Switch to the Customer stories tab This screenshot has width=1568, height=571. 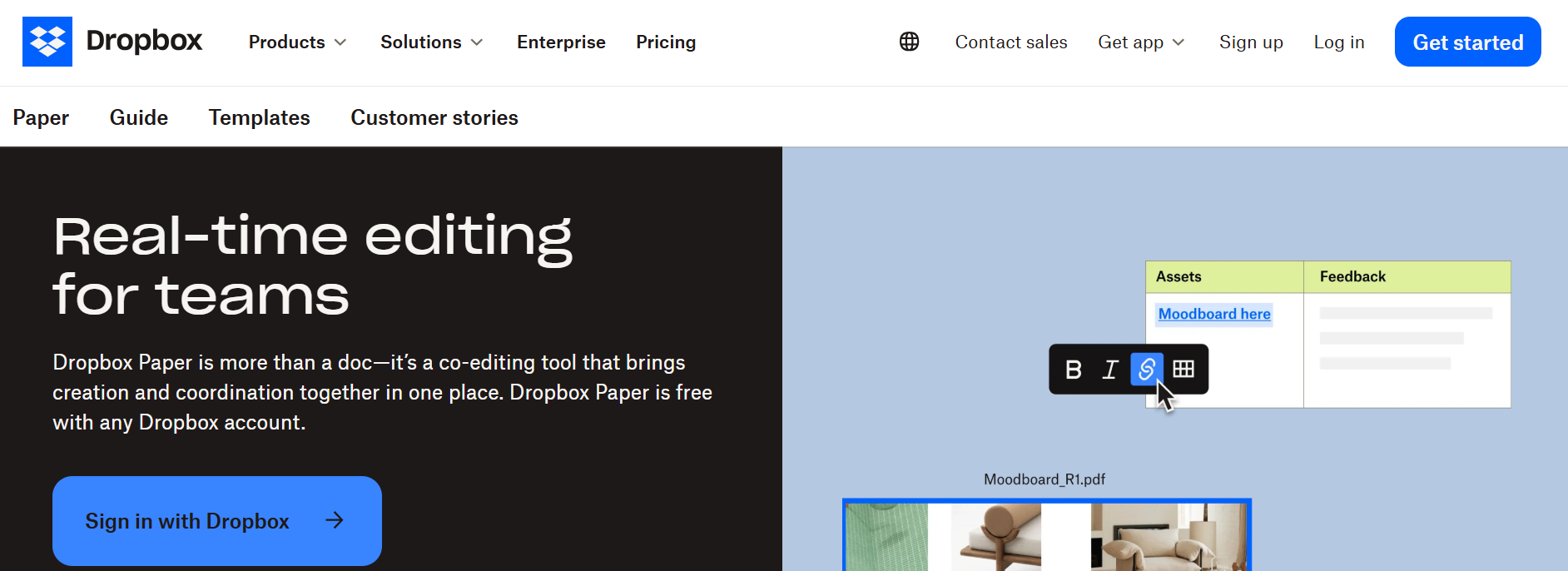click(434, 117)
